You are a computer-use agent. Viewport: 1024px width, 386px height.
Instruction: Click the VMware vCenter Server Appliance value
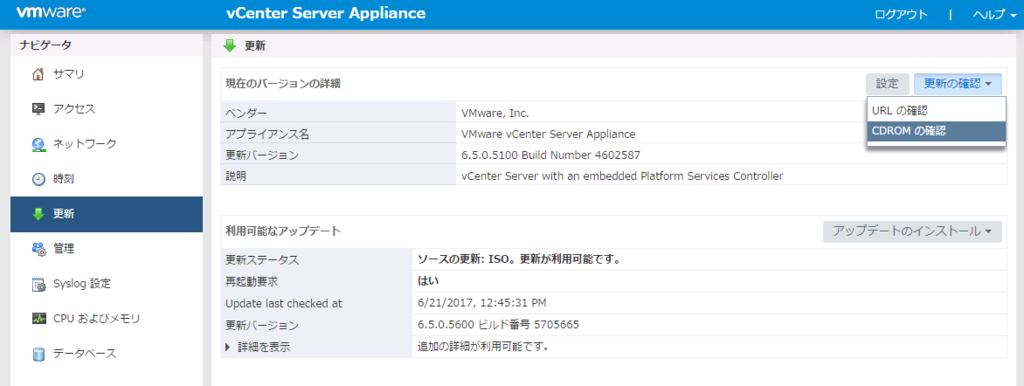click(548, 134)
